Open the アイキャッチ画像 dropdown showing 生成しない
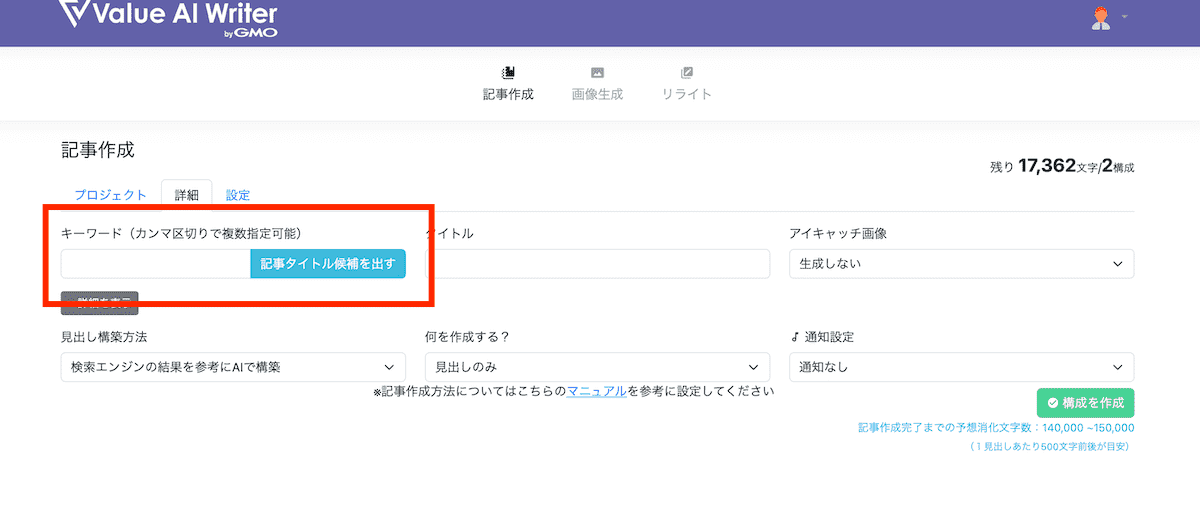 (x=961, y=264)
